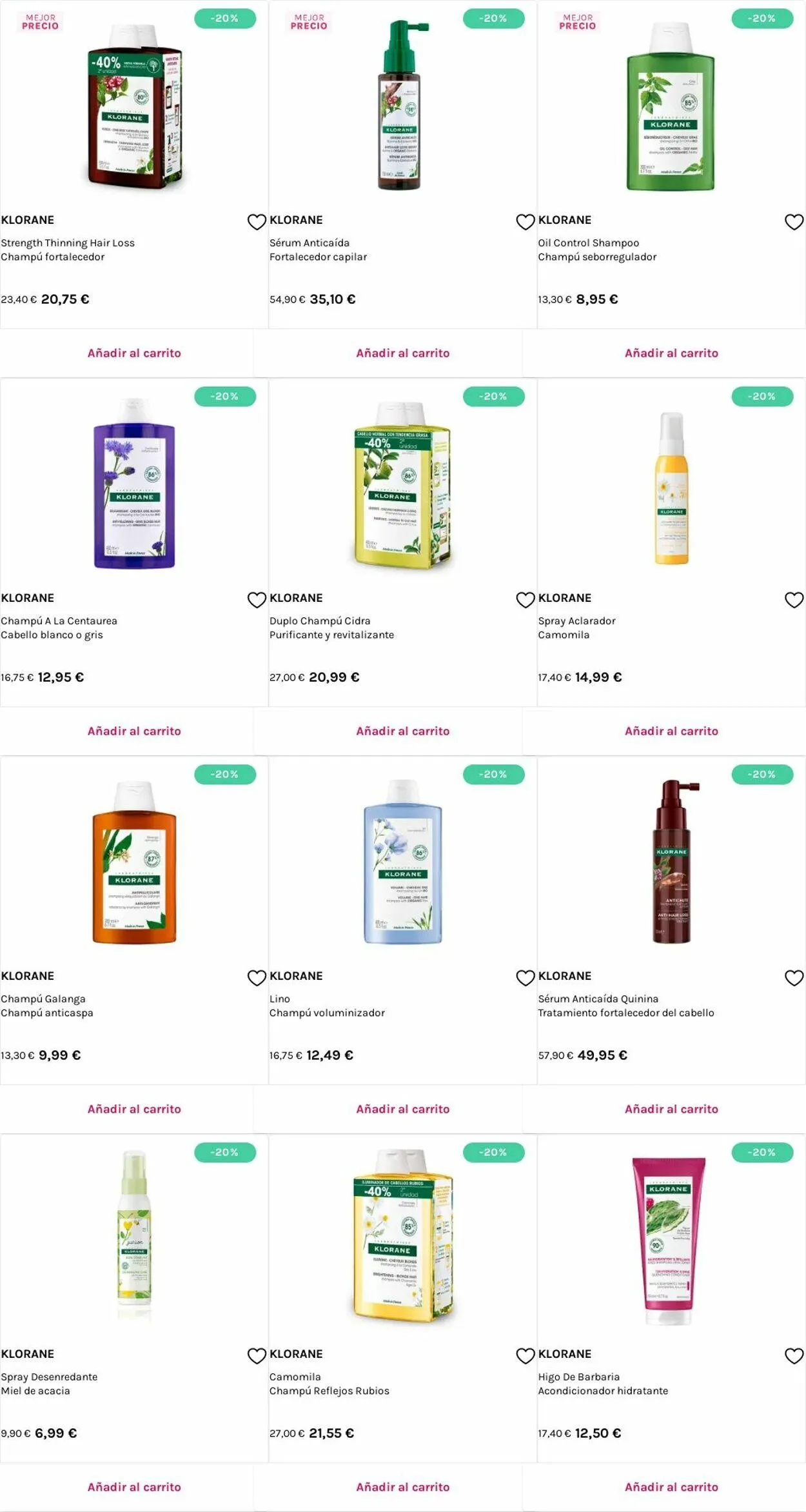
Task: Favorite Higo De Barbaria Acondicionador hidratante
Action: pos(794,1356)
